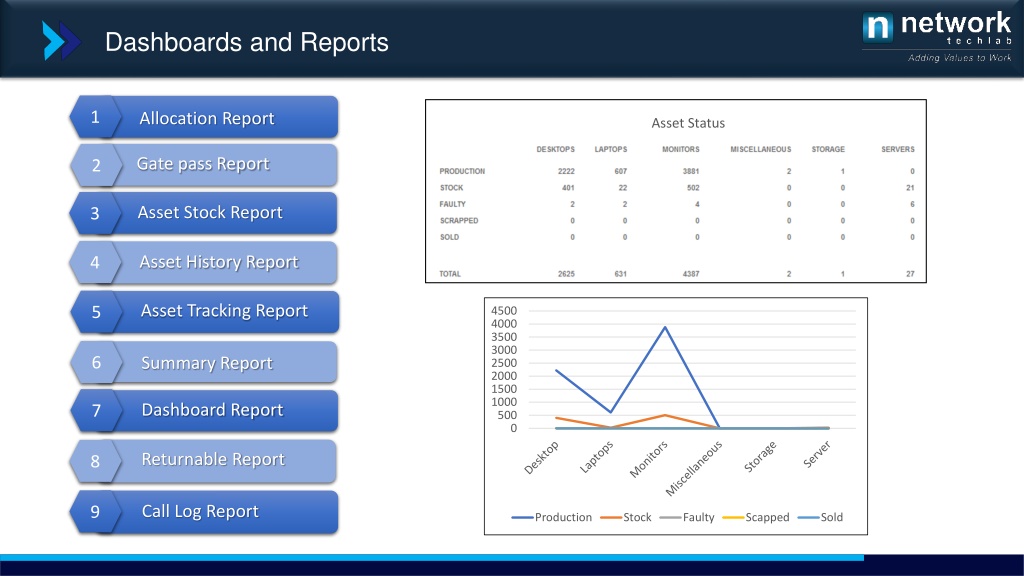
Task: Click the number 9 hexagon badge
Action: 95,511
